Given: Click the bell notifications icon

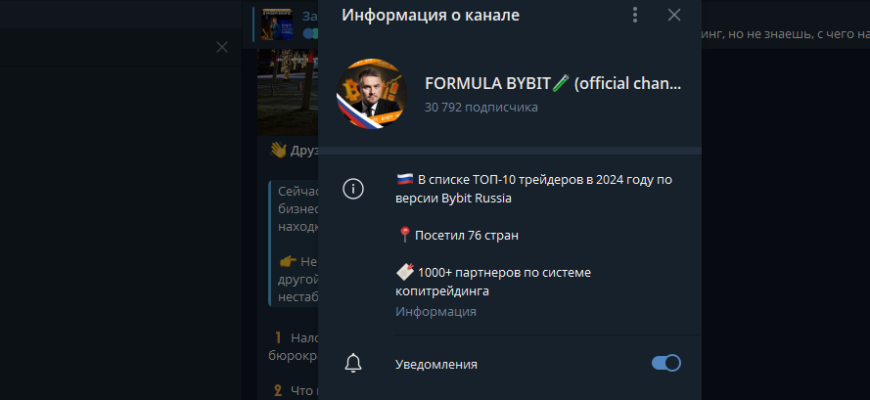Looking at the screenshot, I should pyautogui.click(x=353, y=363).
